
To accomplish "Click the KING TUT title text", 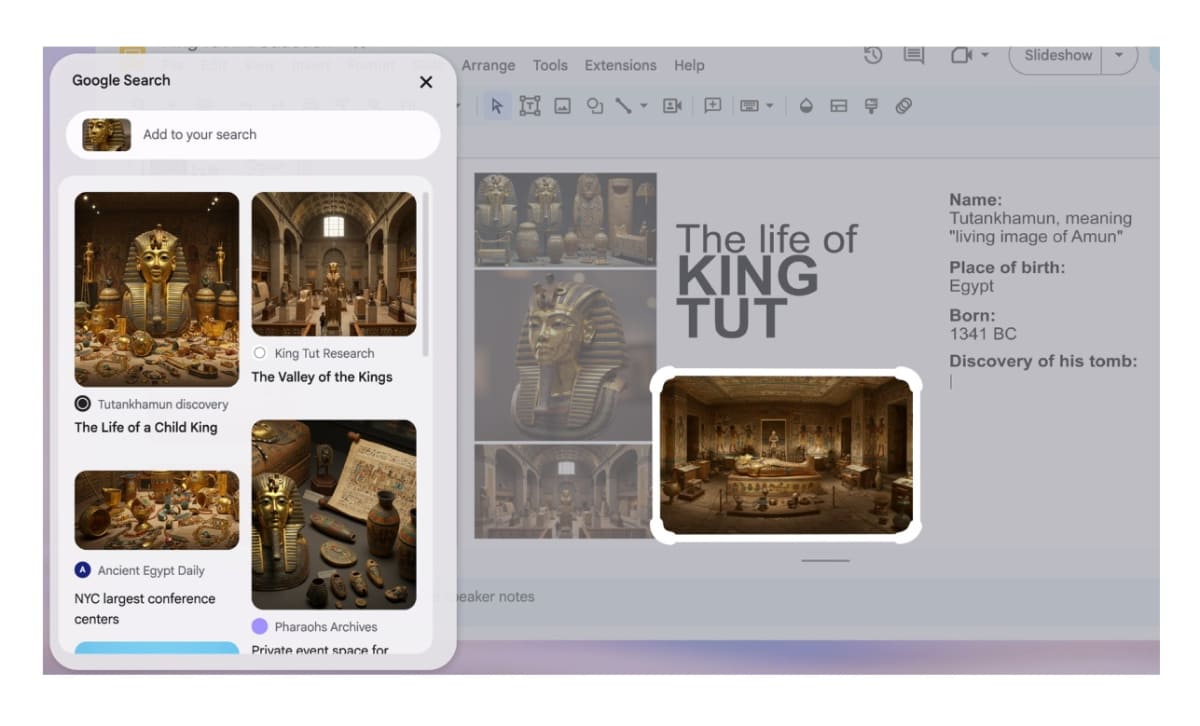I will 747,297.
